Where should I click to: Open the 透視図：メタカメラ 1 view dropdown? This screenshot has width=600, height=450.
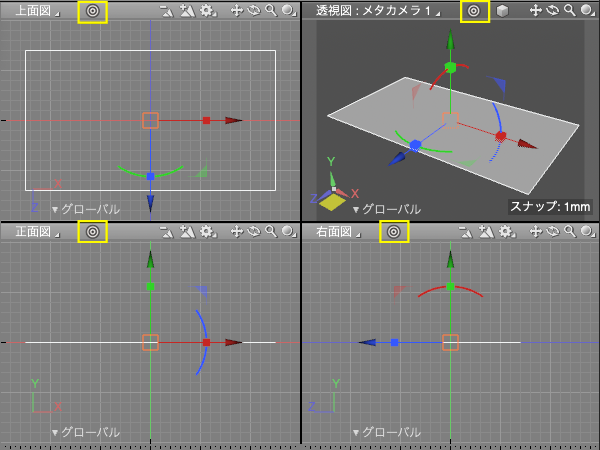tap(378, 11)
